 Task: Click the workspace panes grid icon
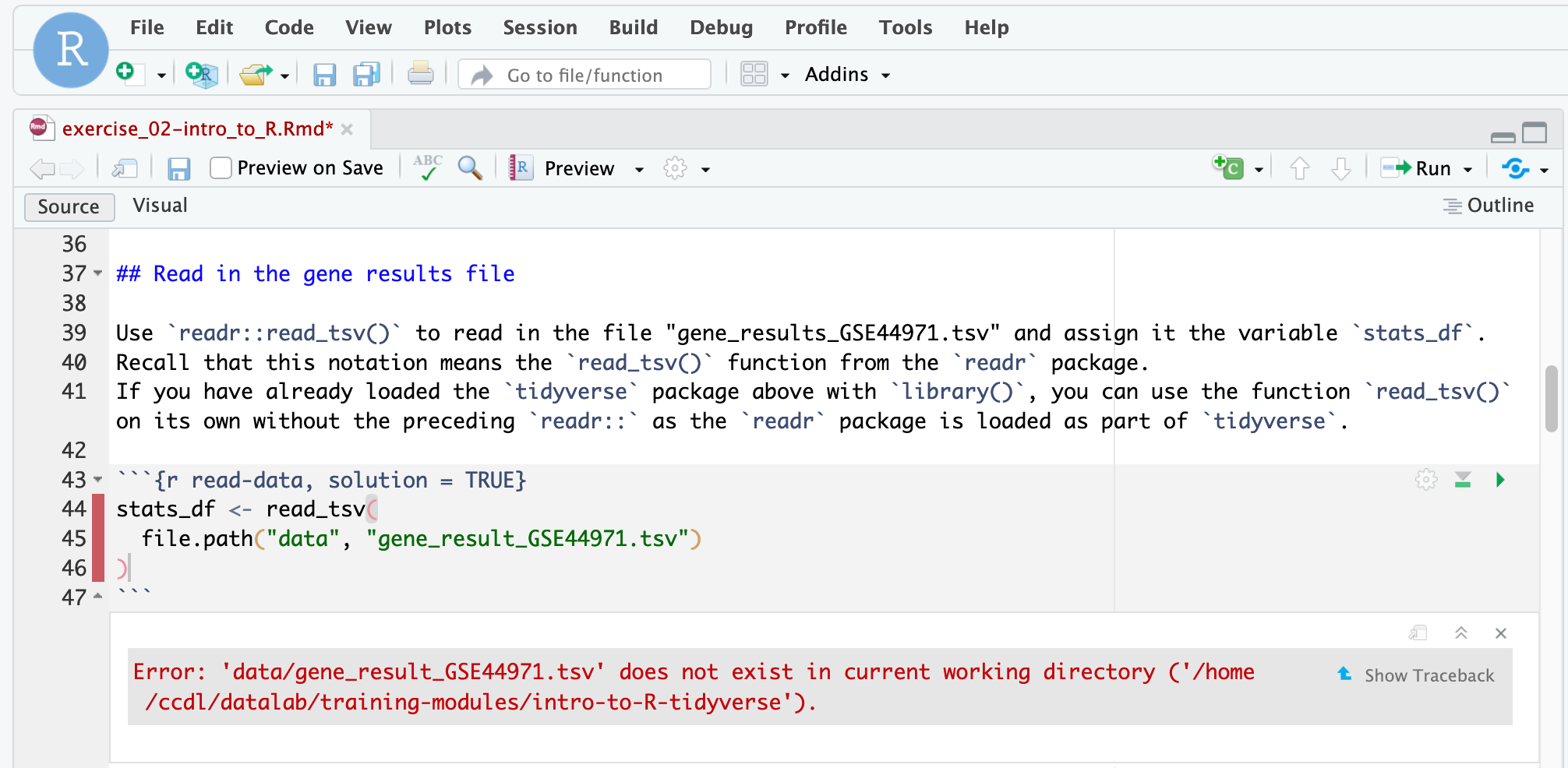coord(754,74)
